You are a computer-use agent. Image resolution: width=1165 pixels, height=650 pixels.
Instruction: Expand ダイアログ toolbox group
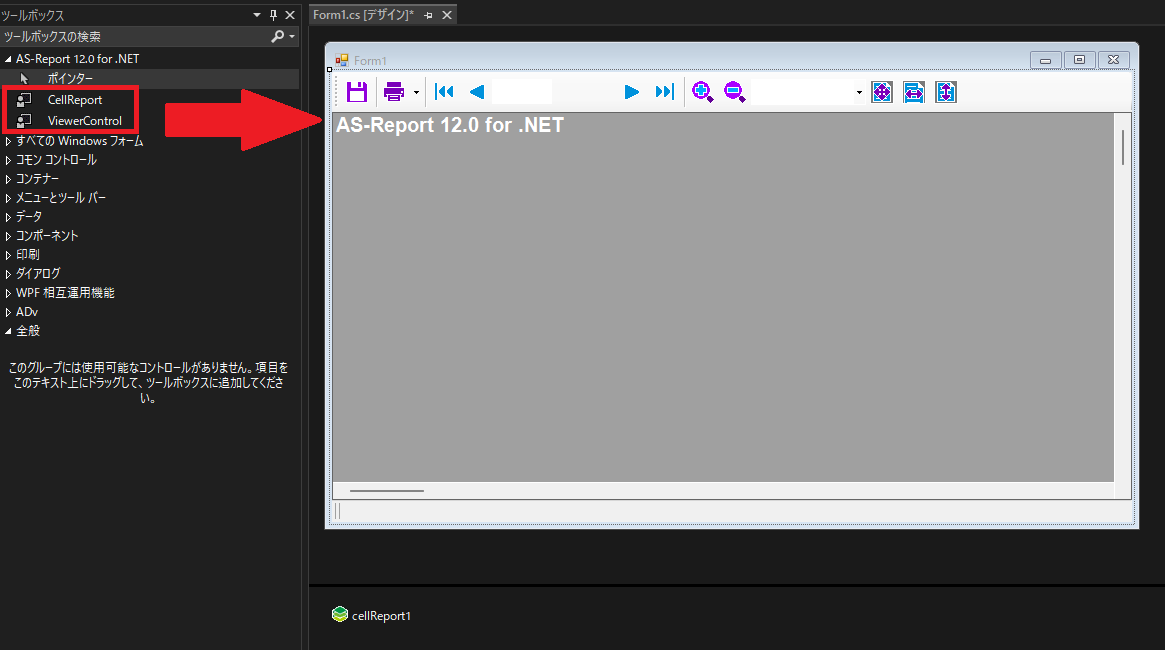8,273
